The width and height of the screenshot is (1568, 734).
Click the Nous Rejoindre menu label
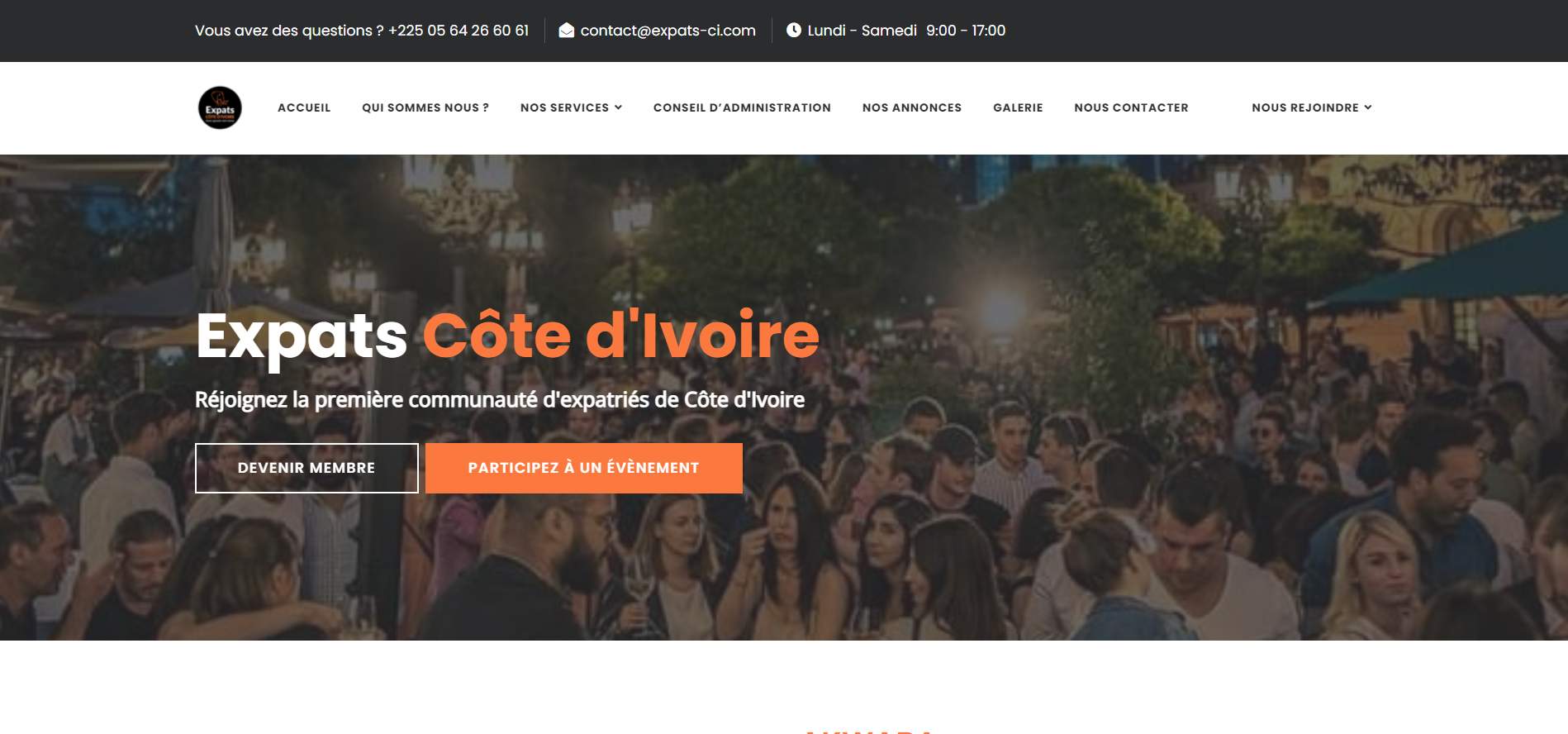click(1304, 107)
